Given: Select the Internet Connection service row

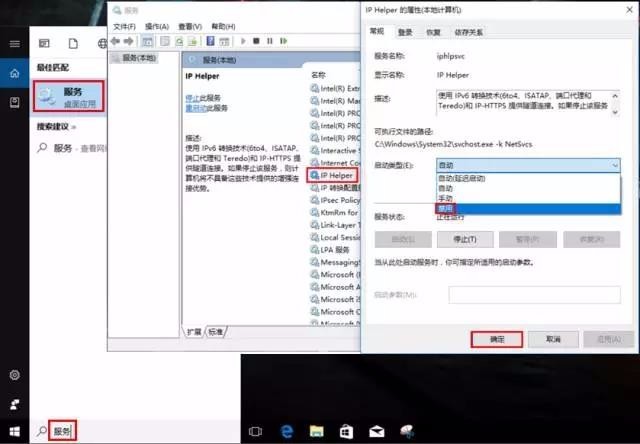Looking at the screenshot, I should [x=335, y=163].
